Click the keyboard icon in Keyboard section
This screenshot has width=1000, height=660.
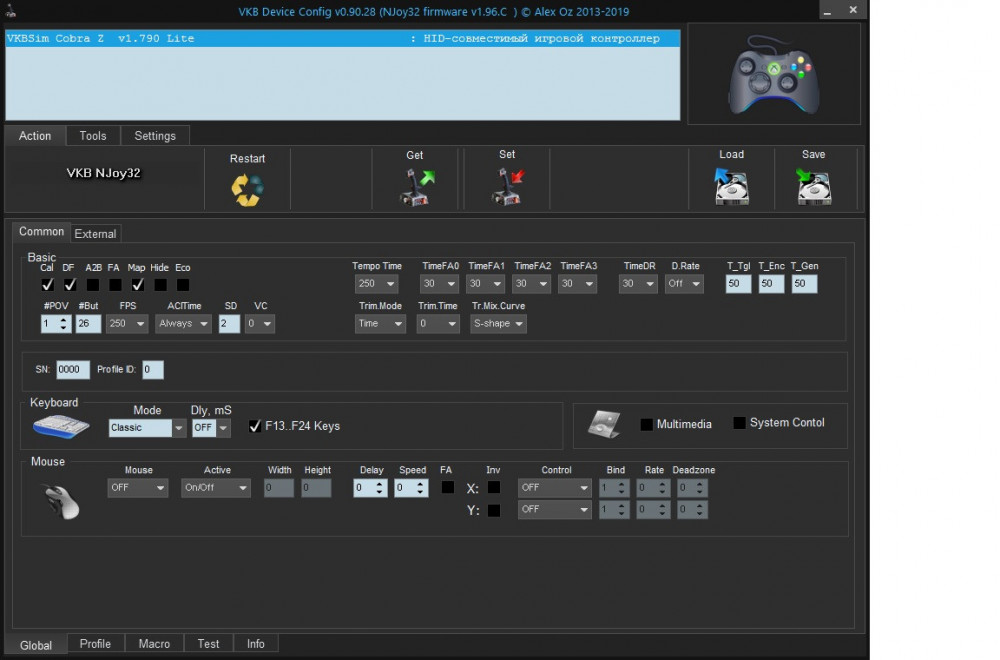(61, 427)
